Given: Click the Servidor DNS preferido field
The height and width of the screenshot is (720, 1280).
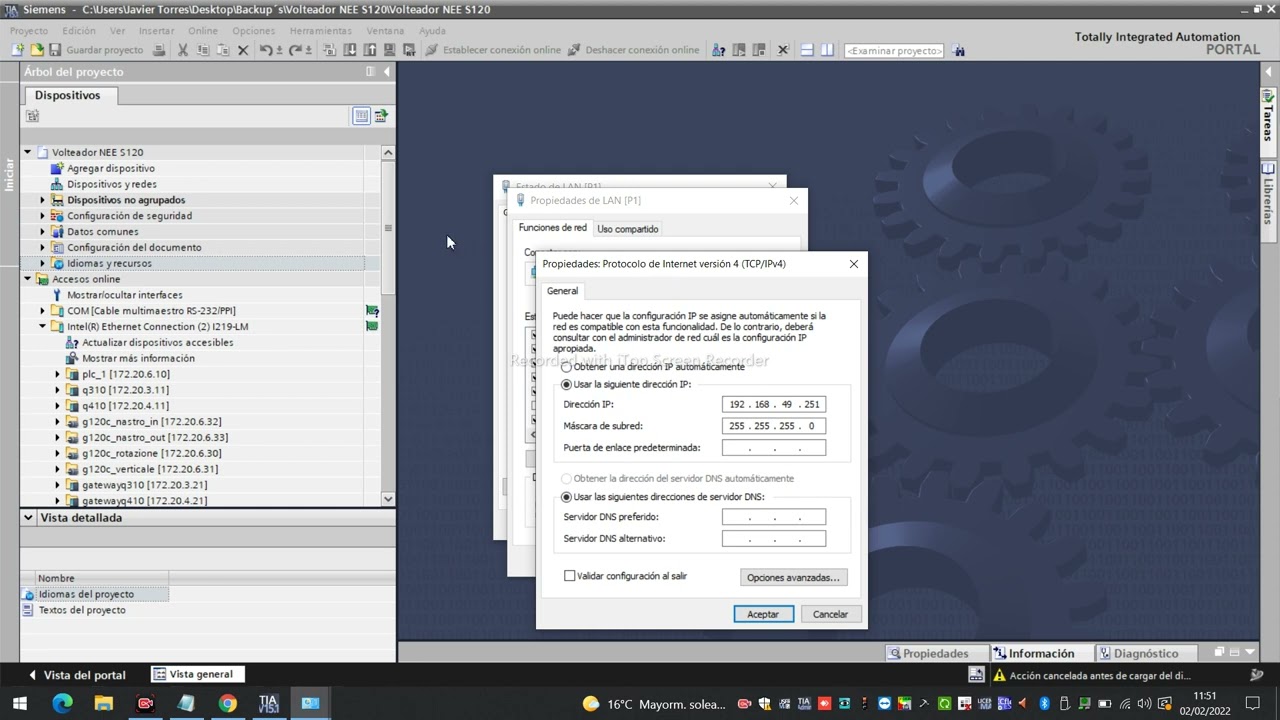Looking at the screenshot, I should point(774,517).
